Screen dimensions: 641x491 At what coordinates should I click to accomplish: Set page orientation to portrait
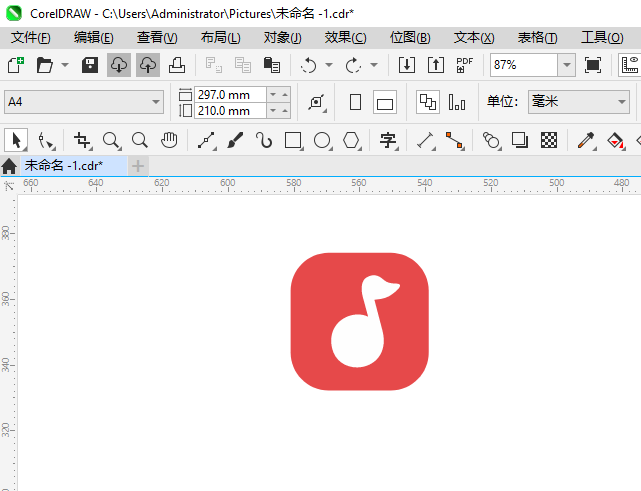pyautogui.click(x=356, y=102)
